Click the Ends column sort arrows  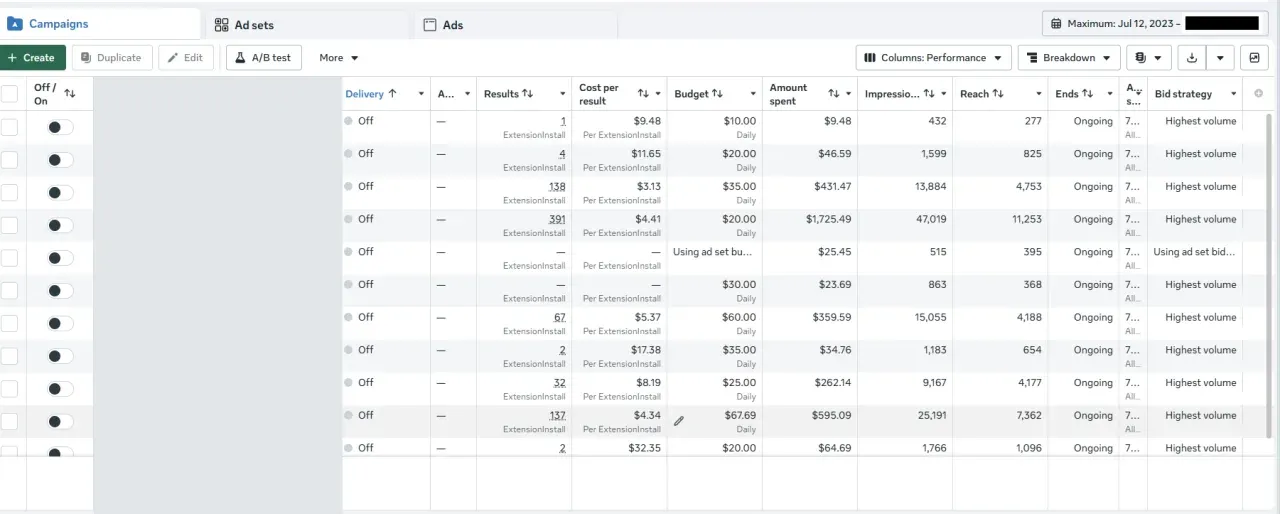point(1087,94)
